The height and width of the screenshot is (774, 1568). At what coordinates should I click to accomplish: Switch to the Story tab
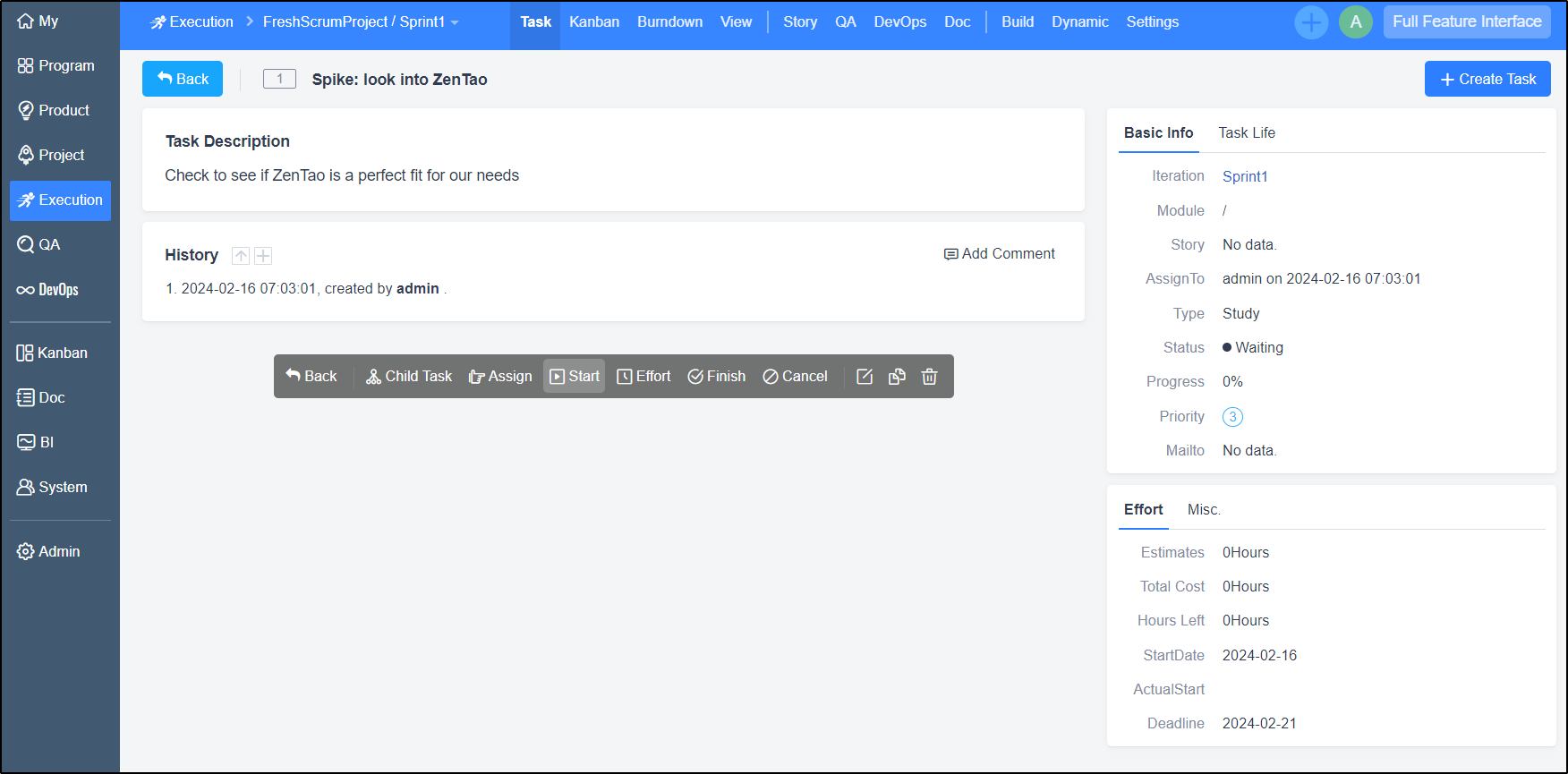tap(800, 22)
